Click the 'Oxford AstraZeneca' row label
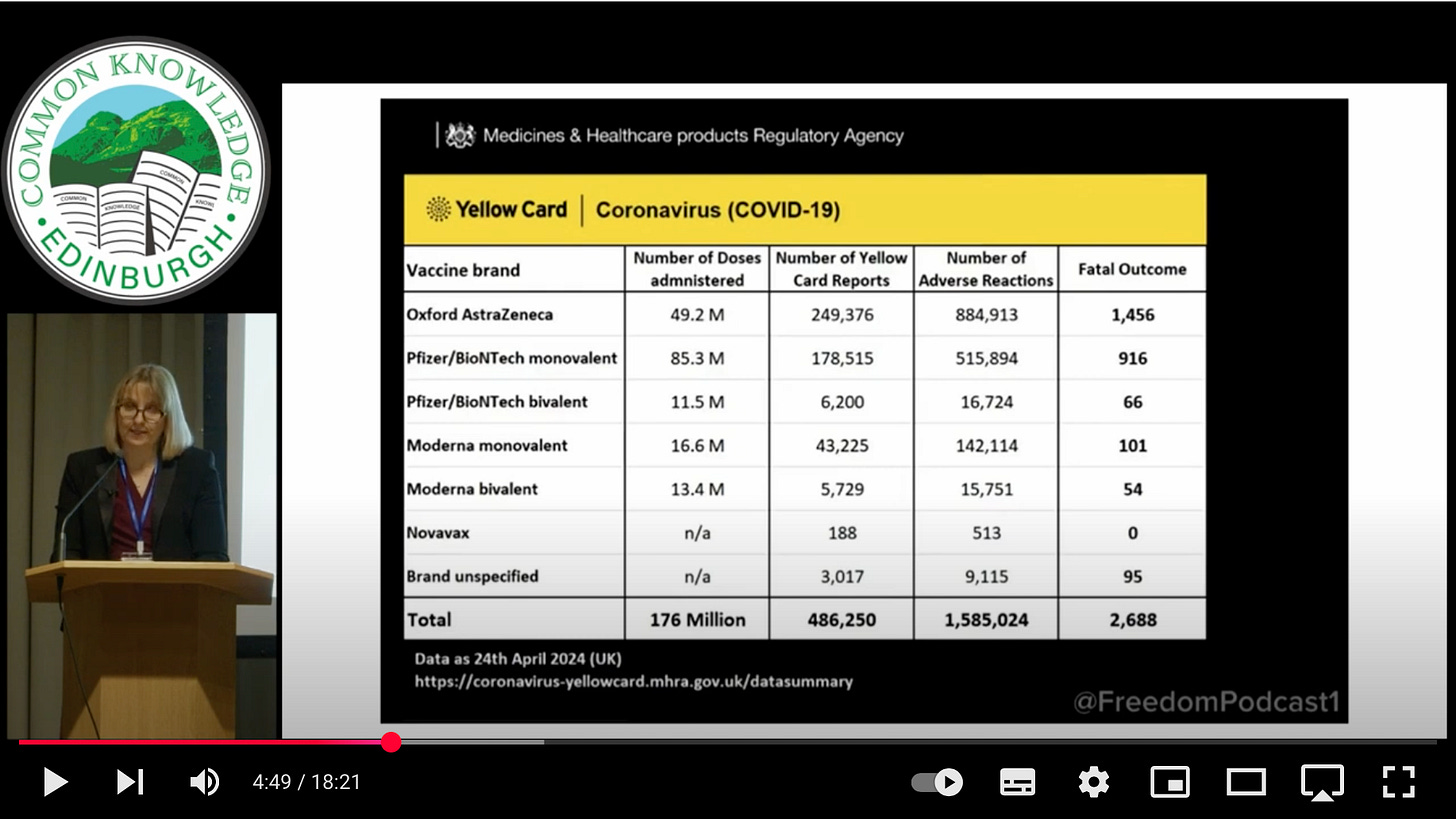Viewport: 1456px width, 819px height. tap(480, 314)
